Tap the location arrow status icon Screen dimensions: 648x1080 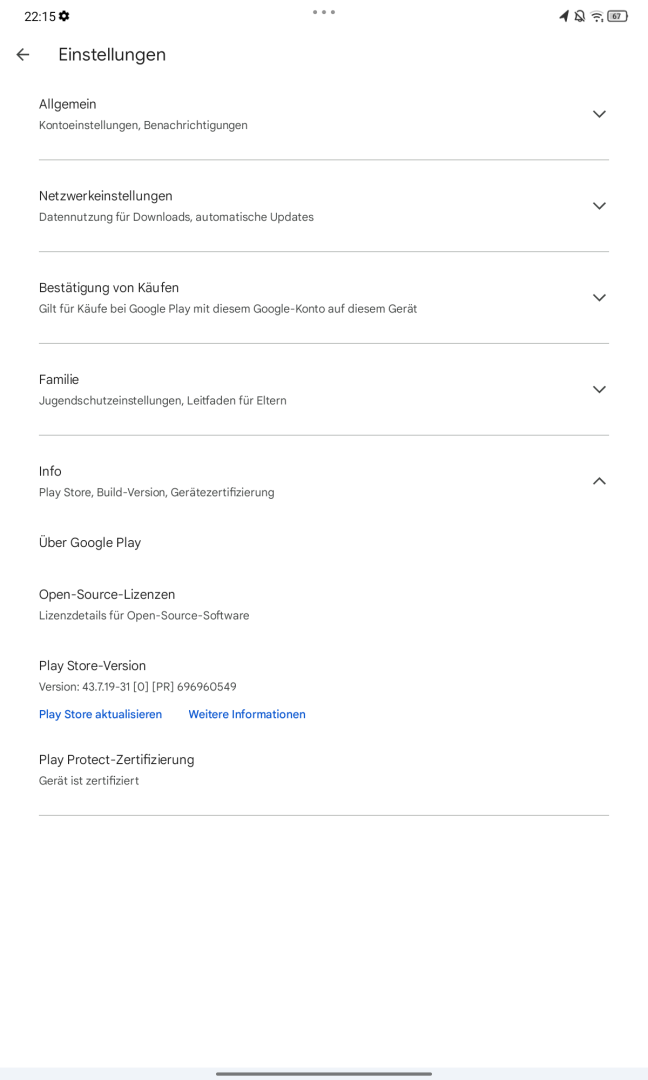click(x=564, y=16)
